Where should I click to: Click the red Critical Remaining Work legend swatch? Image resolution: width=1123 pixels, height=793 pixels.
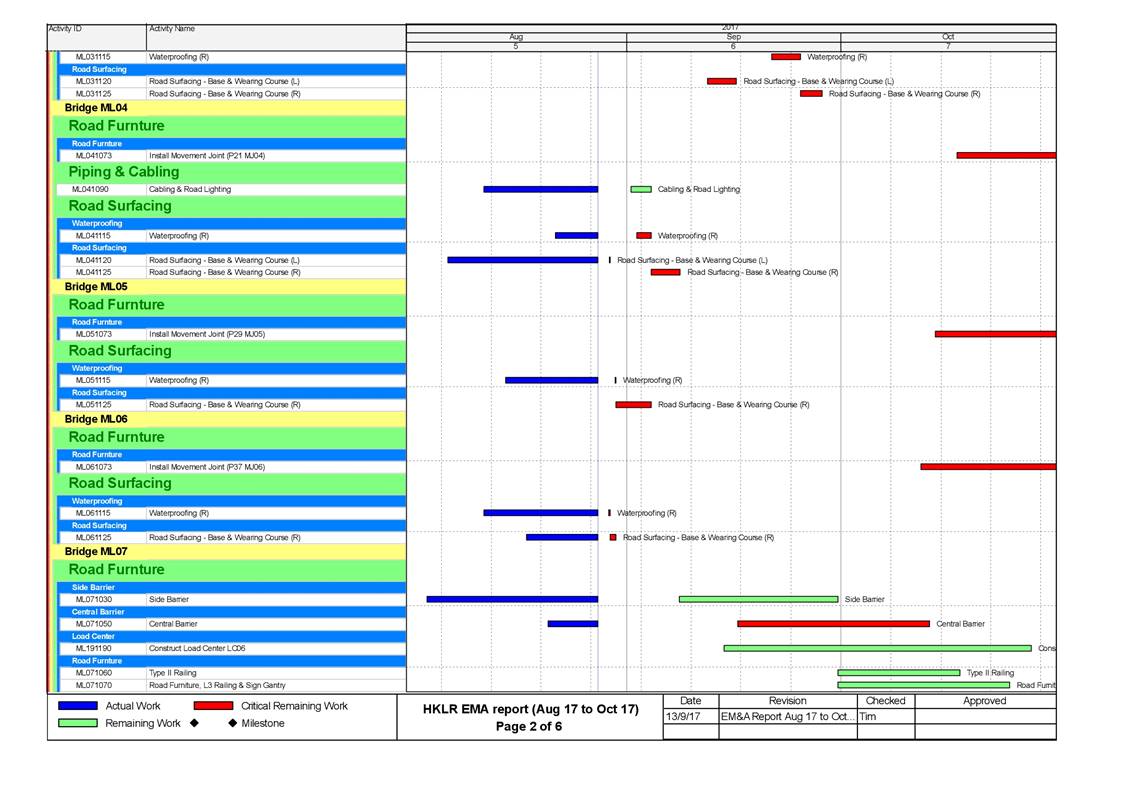(x=213, y=706)
